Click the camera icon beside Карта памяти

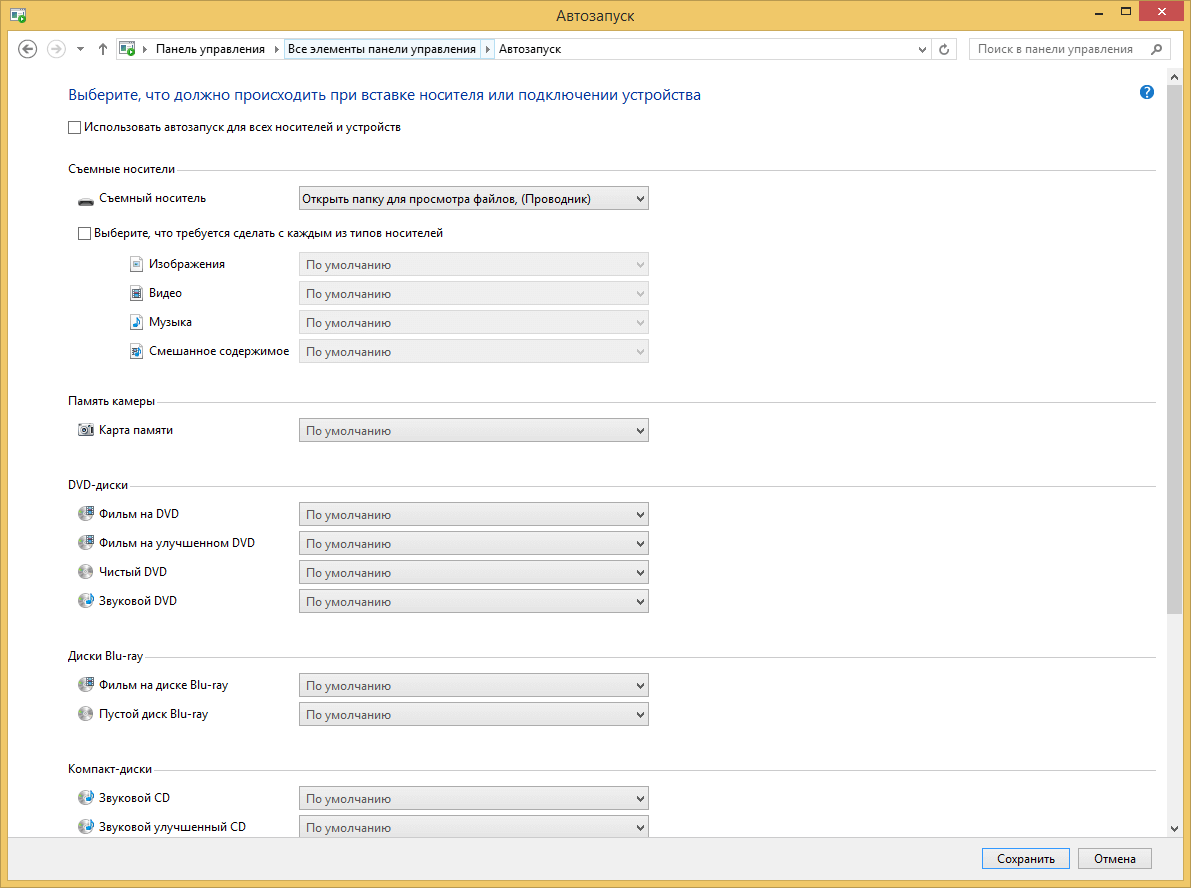[x=85, y=430]
